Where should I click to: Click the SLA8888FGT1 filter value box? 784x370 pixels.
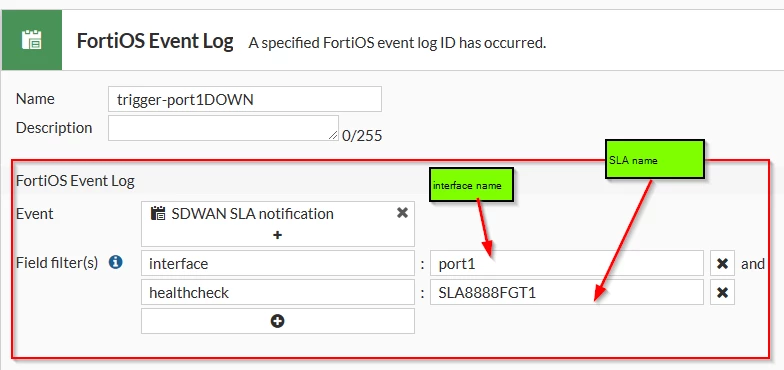pos(566,292)
